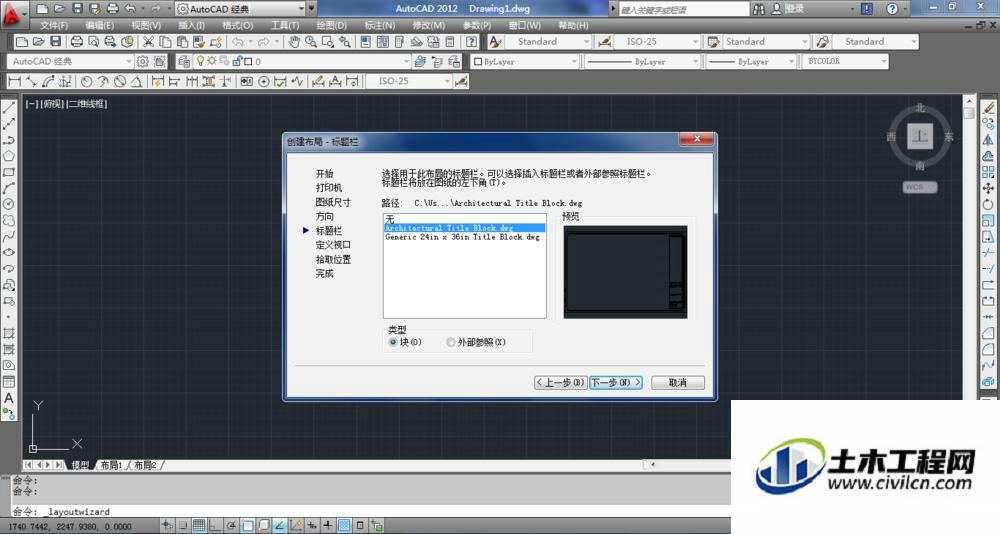
Task: Click the keyword search input field
Action: coord(683,9)
